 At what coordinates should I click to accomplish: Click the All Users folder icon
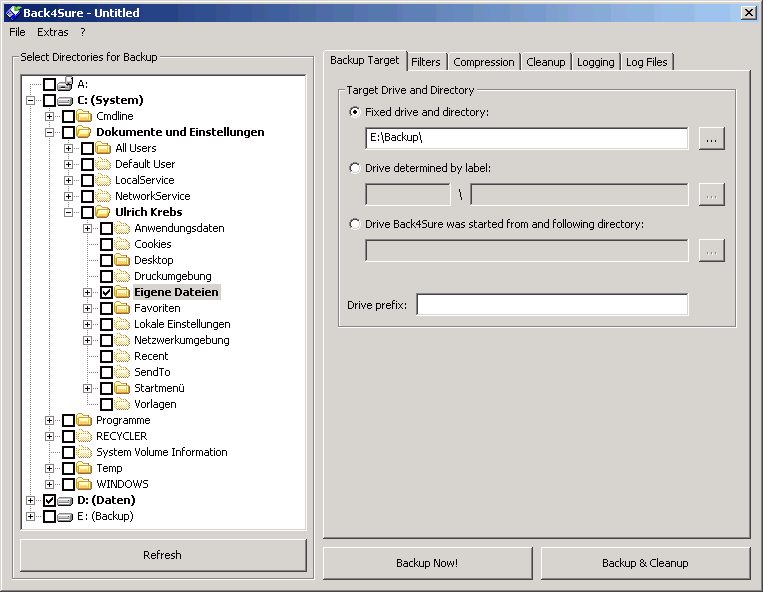(x=103, y=148)
